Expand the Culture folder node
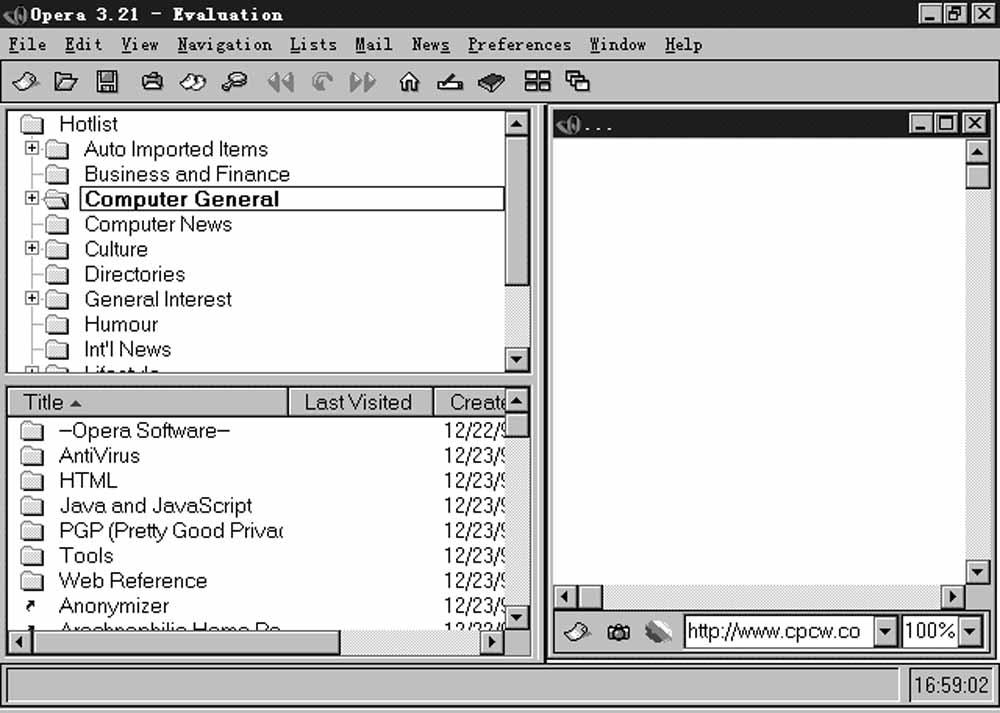 31,247
